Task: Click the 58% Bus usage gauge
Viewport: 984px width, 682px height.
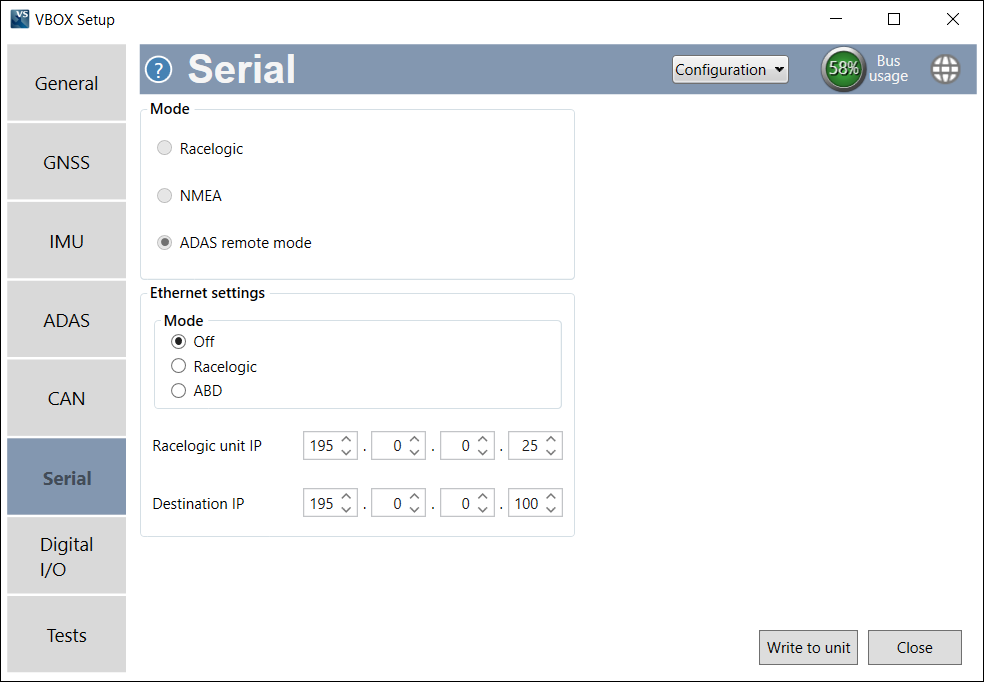Action: coord(843,69)
